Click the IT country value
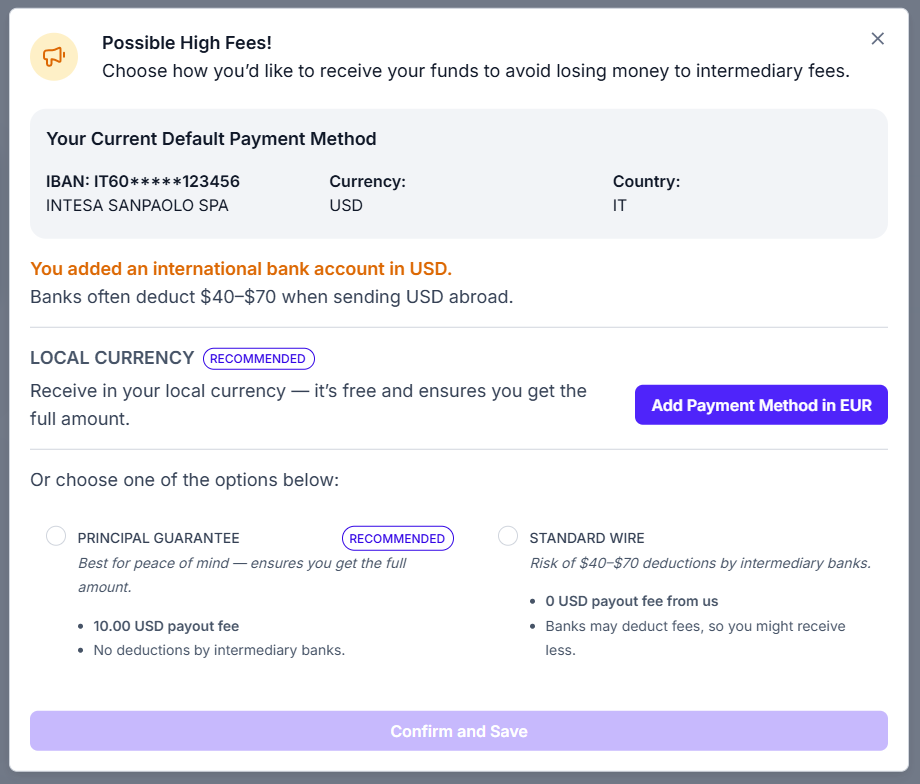The image size is (920, 784). click(x=620, y=205)
